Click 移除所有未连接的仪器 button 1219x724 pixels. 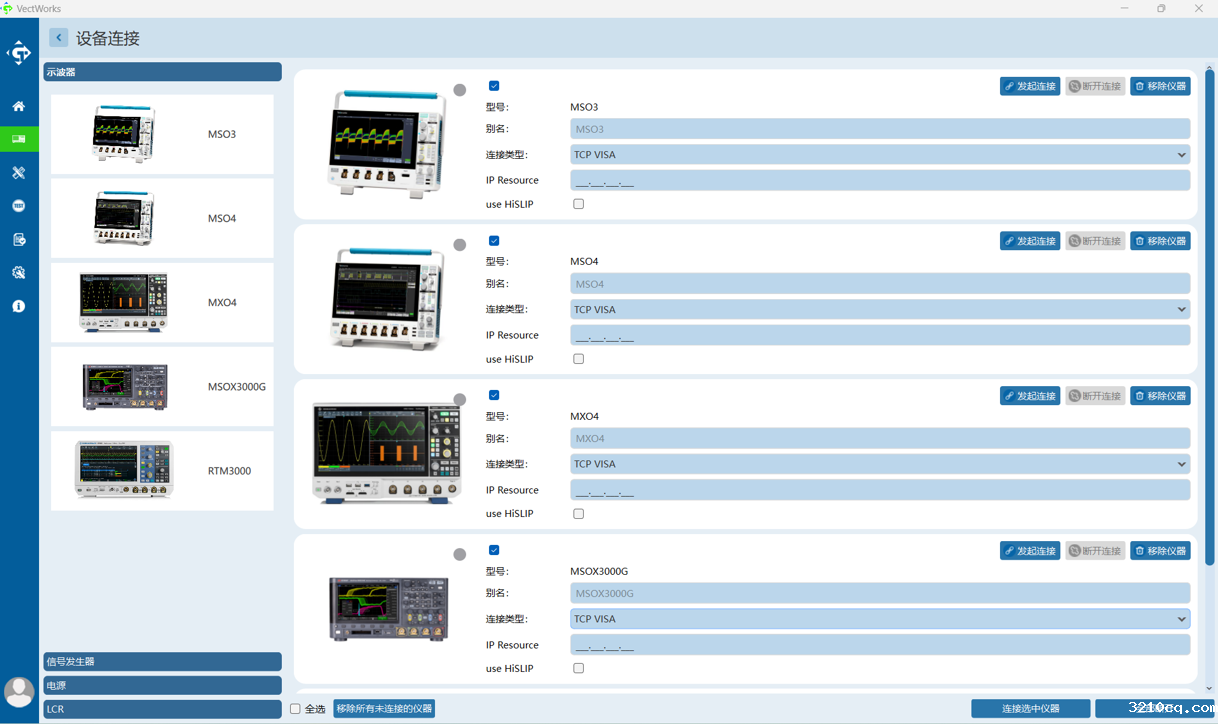(384, 709)
